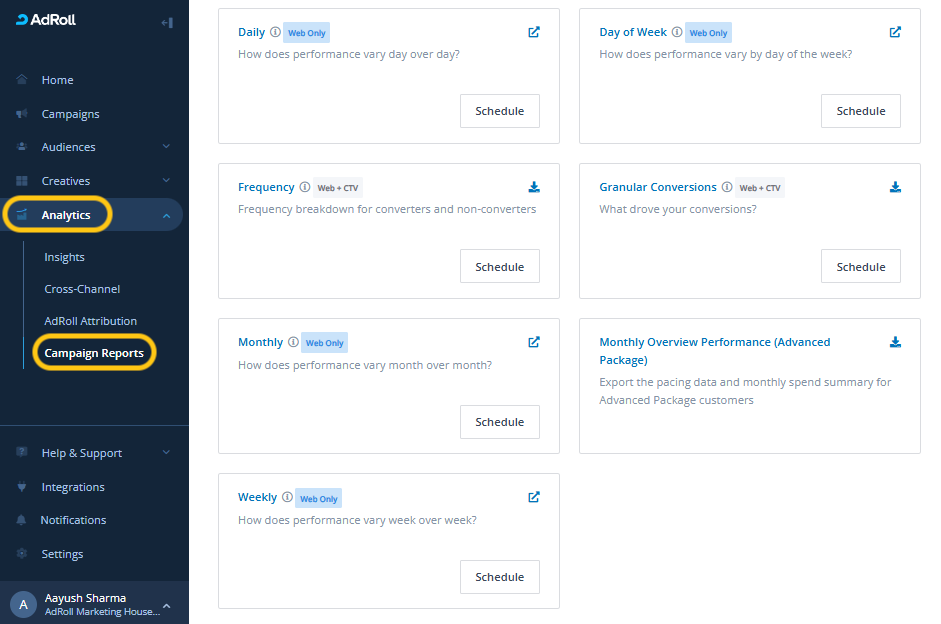
Task: Schedule the Daily report
Action: point(499,111)
